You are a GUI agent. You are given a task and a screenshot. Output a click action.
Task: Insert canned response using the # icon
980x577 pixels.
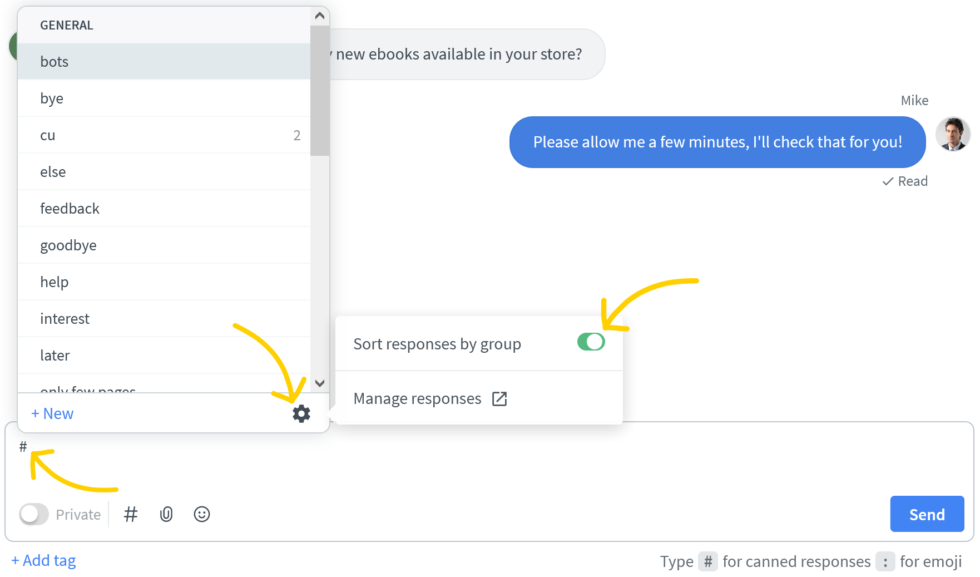click(130, 513)
